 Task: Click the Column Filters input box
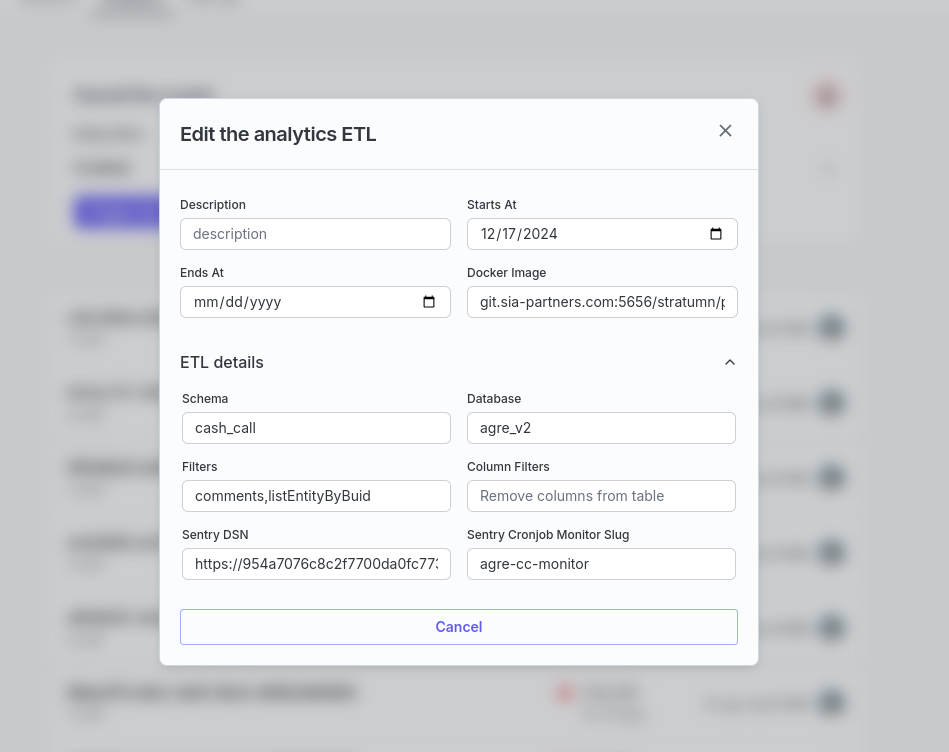point(601,495)
